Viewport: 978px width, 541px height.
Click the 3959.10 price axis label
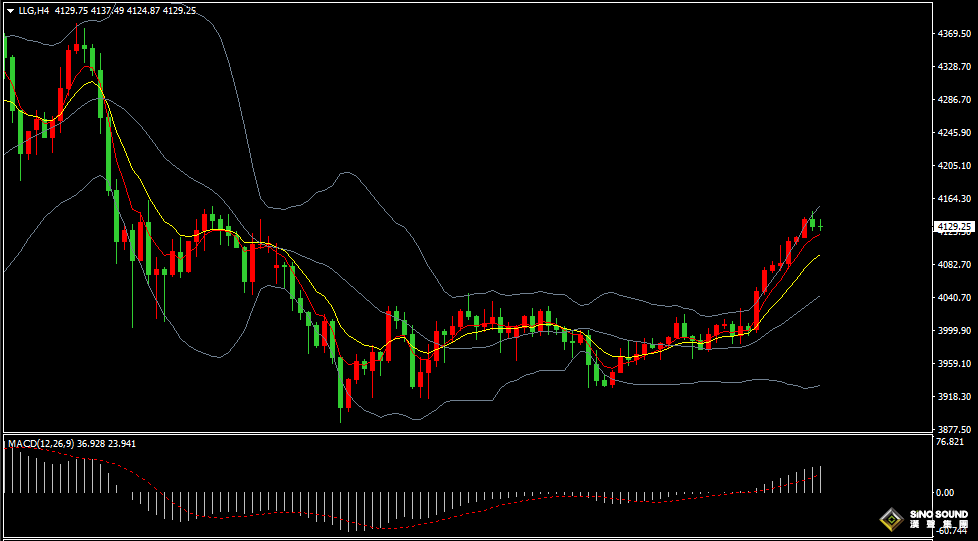[x=954, y=364]
